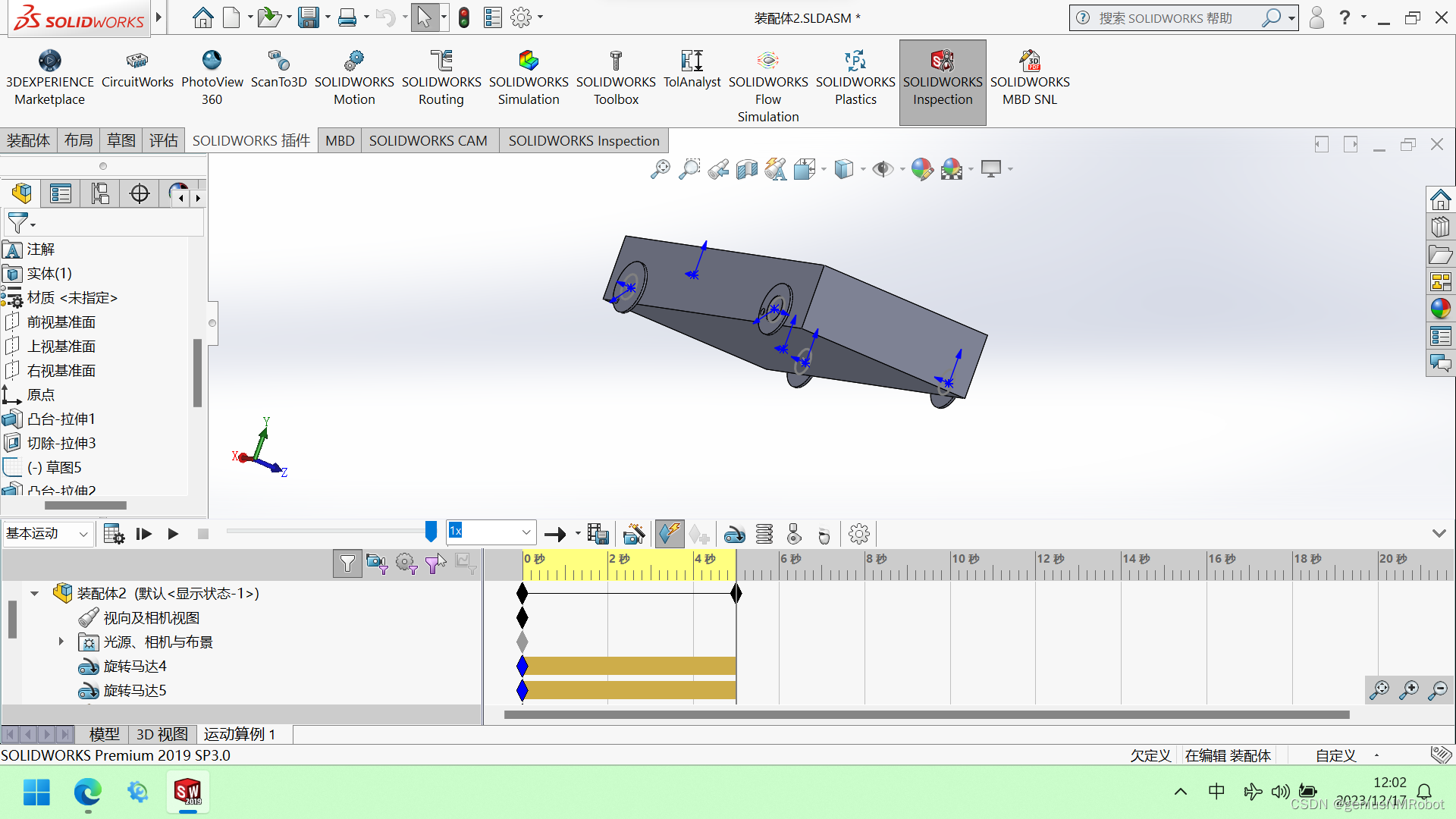Activate SOLIDWORKS Routing add-in
Image resolution: width=1456 pixels, height=819 pixels.
click(x=441, y=78)
